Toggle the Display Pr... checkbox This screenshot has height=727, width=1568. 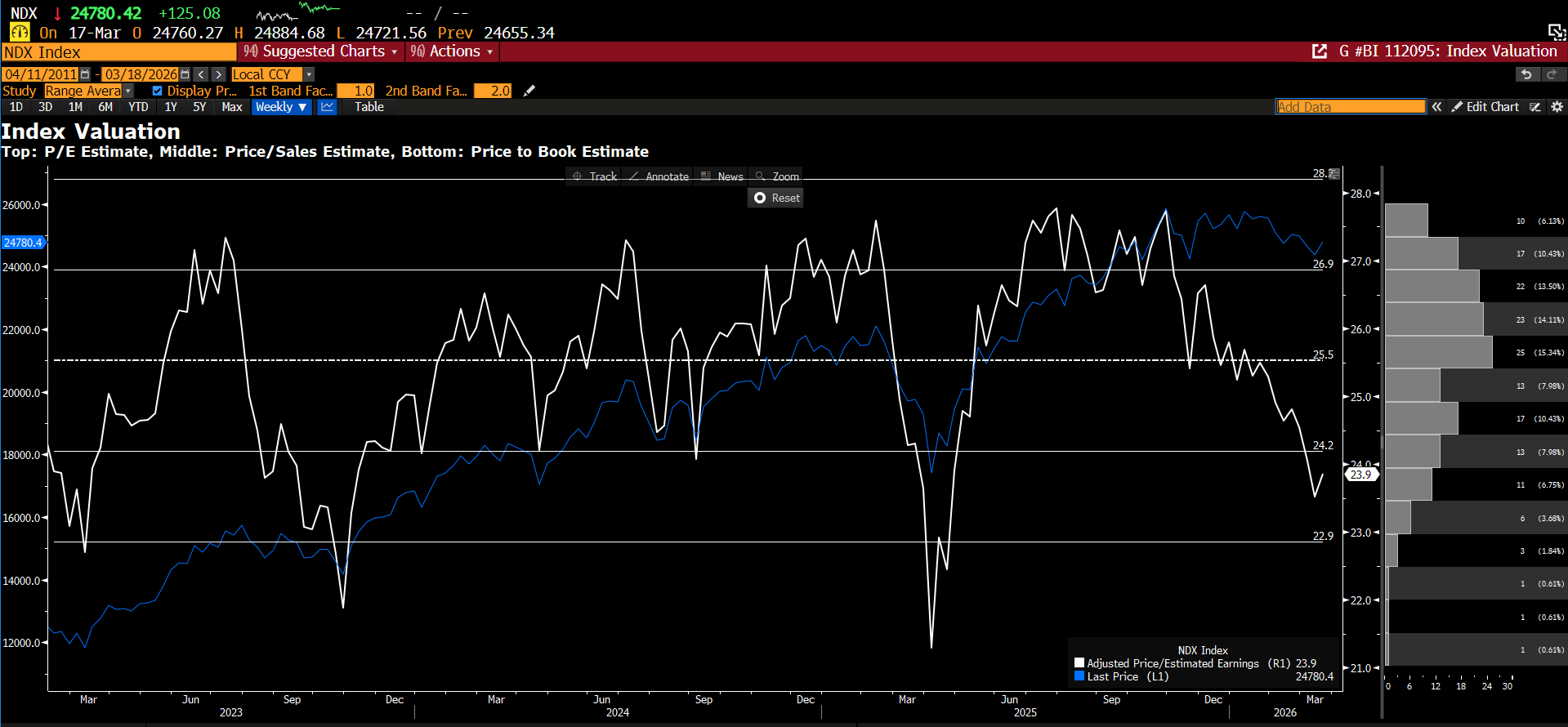157,91
